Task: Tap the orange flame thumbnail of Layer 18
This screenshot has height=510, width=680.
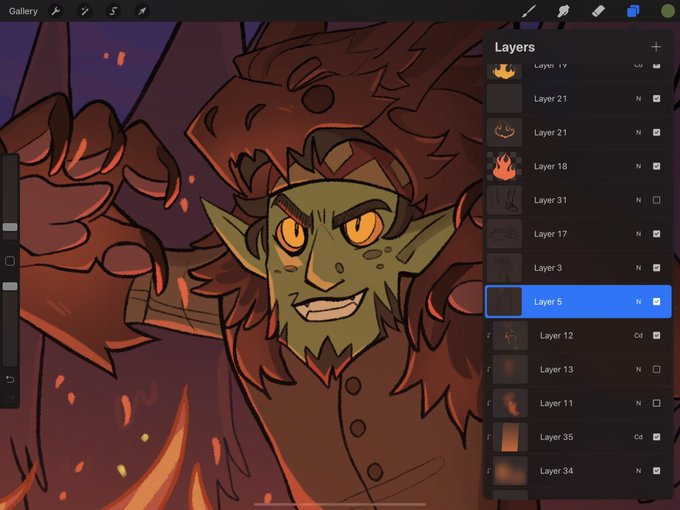Action: click(504, 166)
